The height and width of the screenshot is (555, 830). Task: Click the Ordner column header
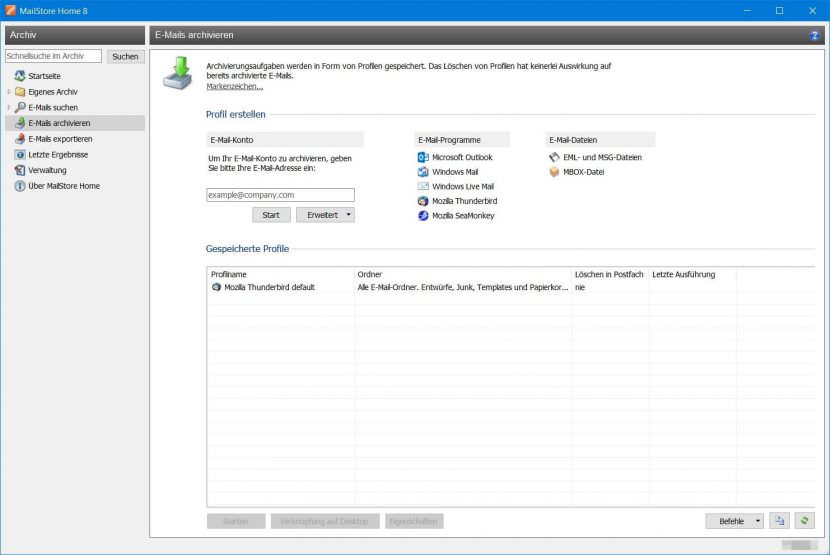[369, 274]
